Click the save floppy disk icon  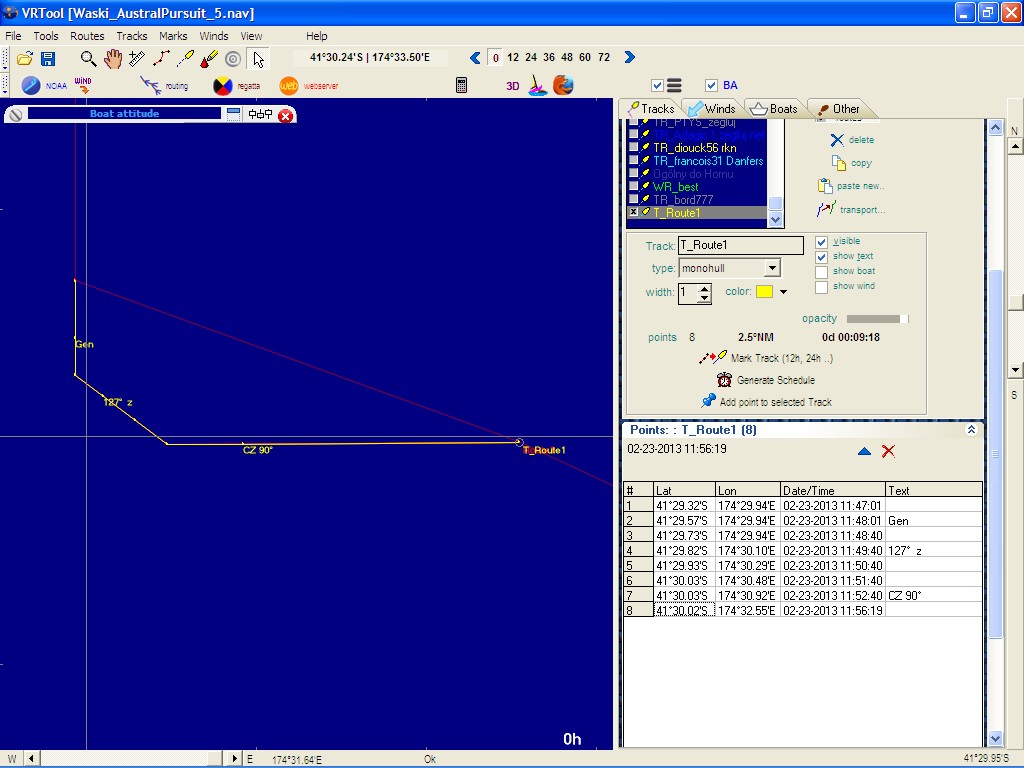pyautogui.click(x=47, y=59)
